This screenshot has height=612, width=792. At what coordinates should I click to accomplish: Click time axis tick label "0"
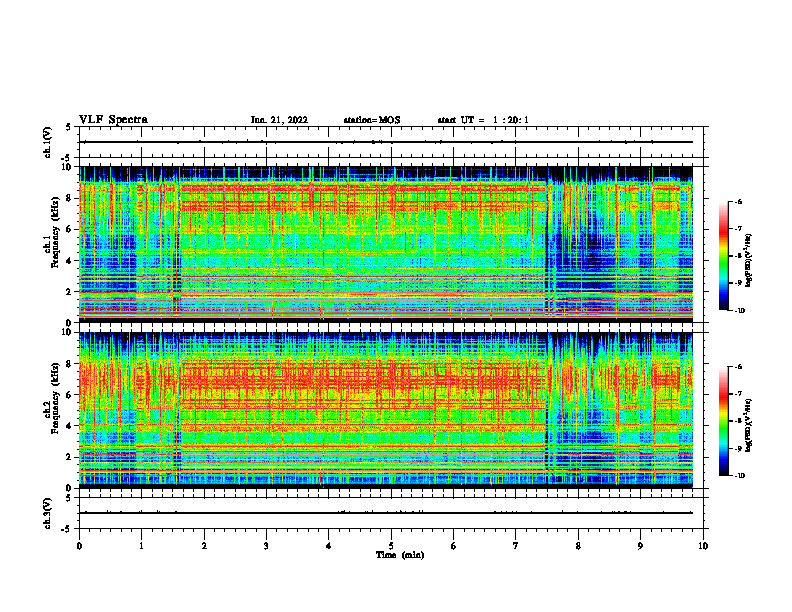79,546
